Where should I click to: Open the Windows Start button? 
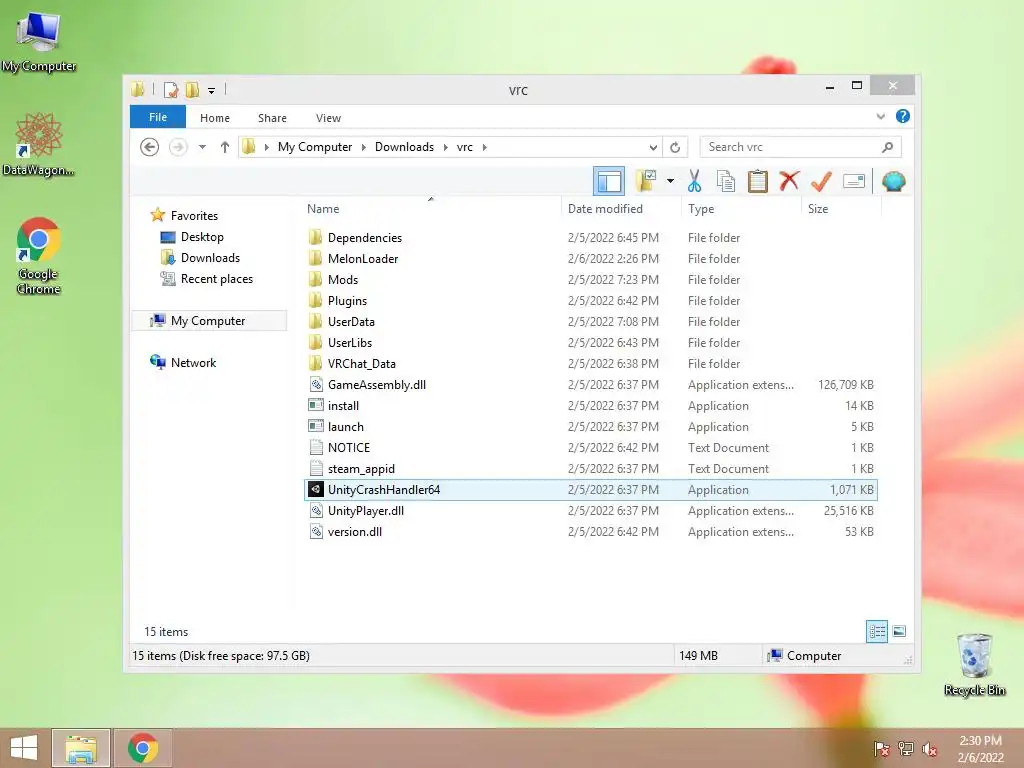tap(24, 748)
